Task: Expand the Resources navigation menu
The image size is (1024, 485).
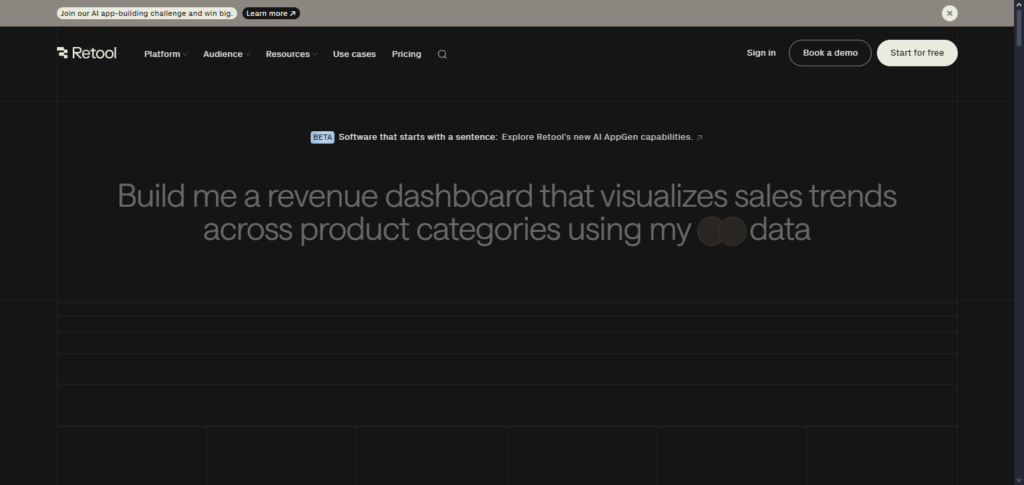Action: [290, 54]
